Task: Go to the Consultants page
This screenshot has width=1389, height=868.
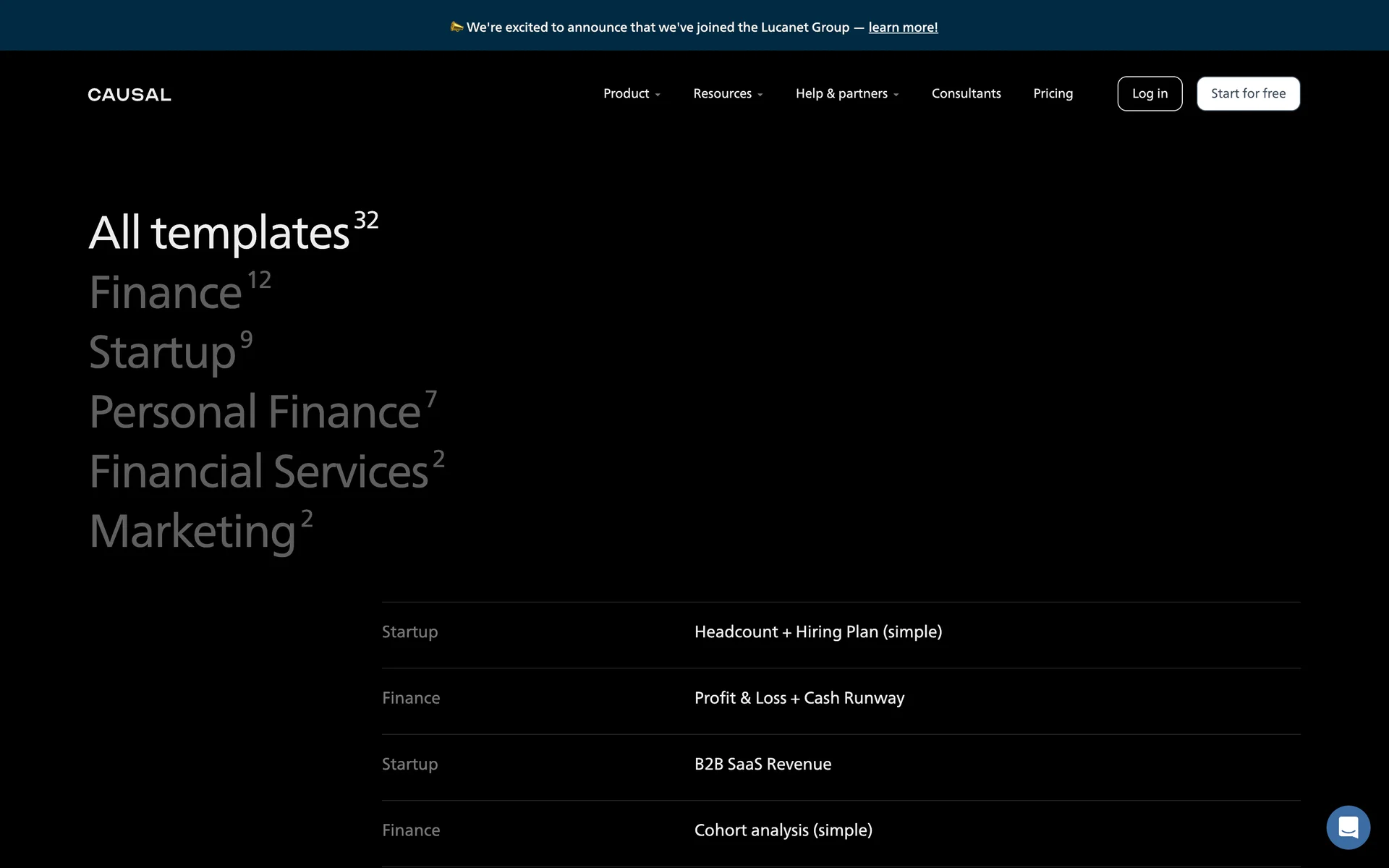Action: pos(966,93)
